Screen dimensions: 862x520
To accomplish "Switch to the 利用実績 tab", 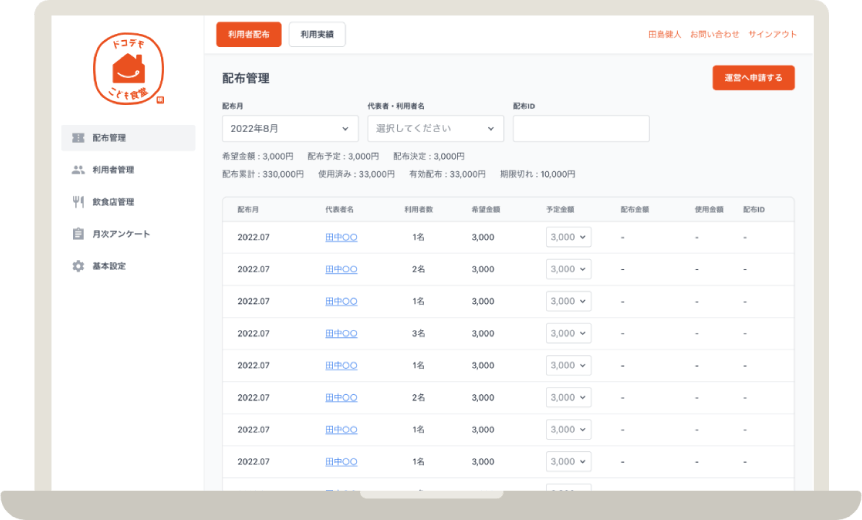I will (x=317, y=34).
